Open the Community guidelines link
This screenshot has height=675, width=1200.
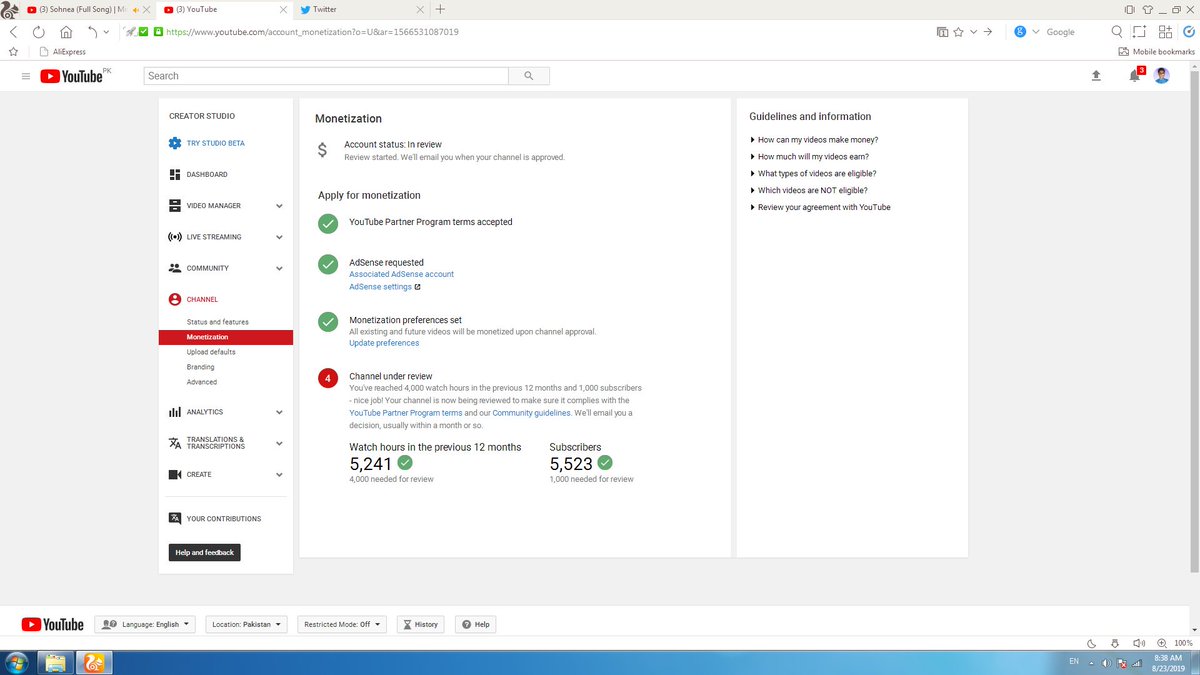531,413
